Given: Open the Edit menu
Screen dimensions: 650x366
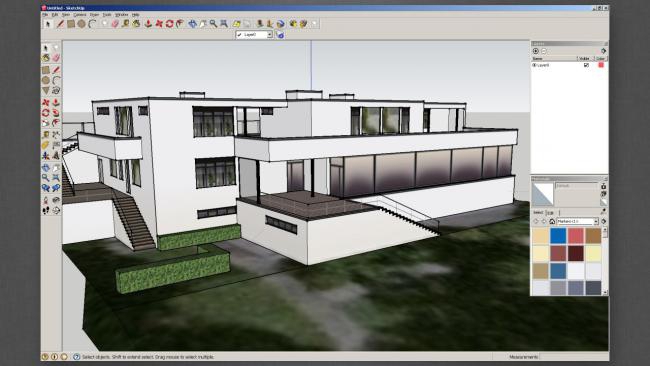Looking at the screenshot, I should [x=55, y=15].
